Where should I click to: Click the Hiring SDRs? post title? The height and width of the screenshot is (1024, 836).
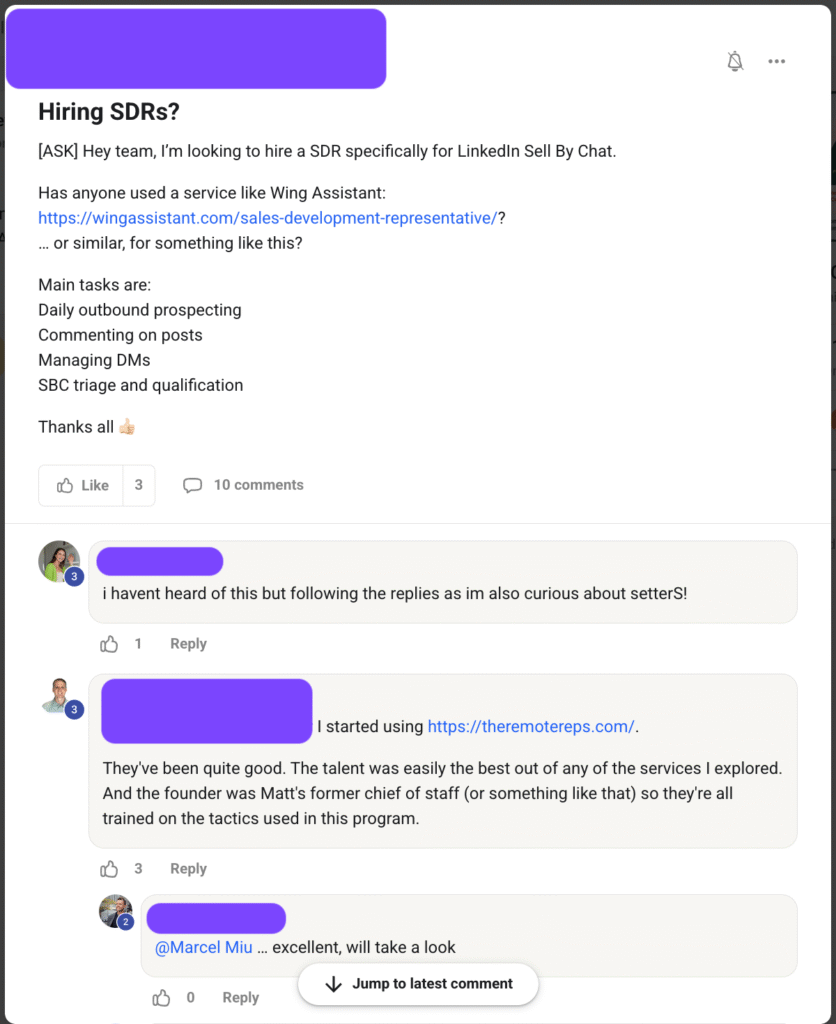(109, 112)
